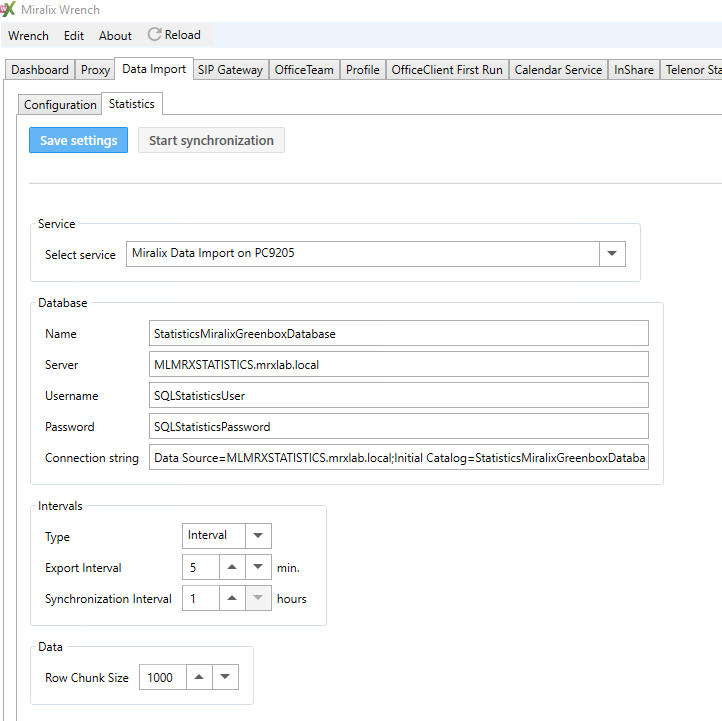
Task: Click the database Server input field
Action: click(x=399, y=364)
